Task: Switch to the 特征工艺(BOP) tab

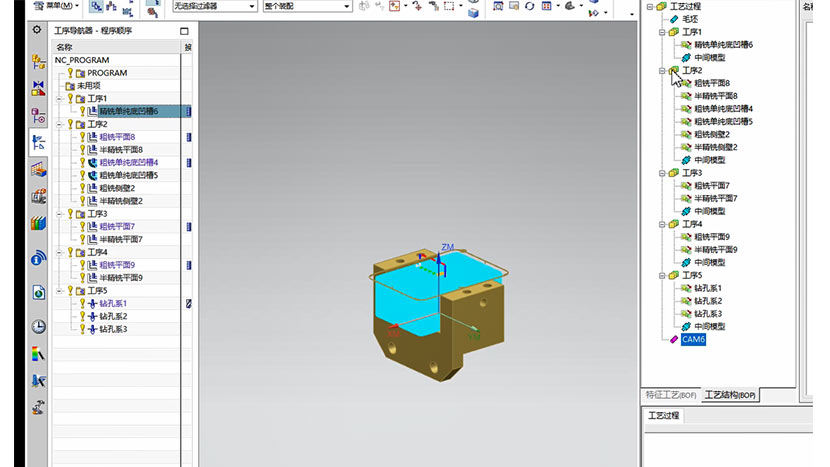Action: [670, 396]
